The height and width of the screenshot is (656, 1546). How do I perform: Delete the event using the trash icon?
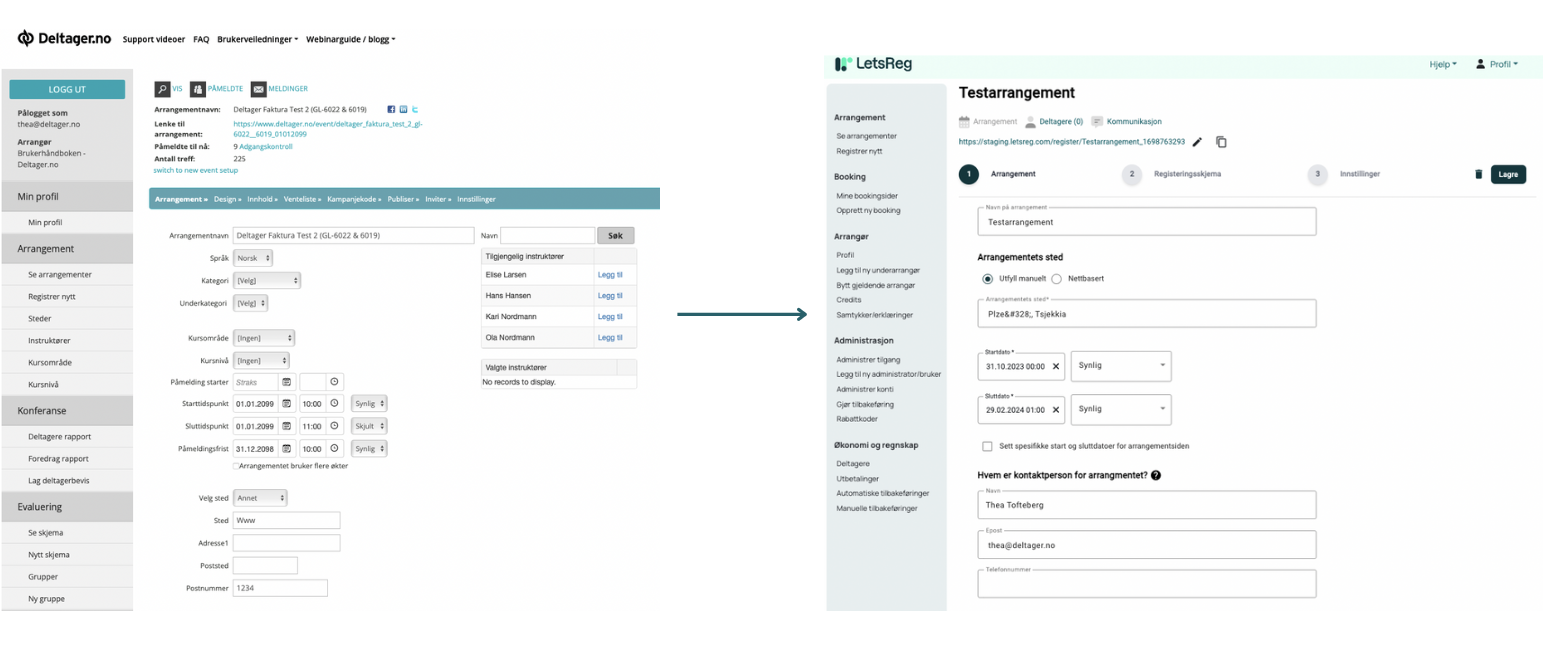1478,174
